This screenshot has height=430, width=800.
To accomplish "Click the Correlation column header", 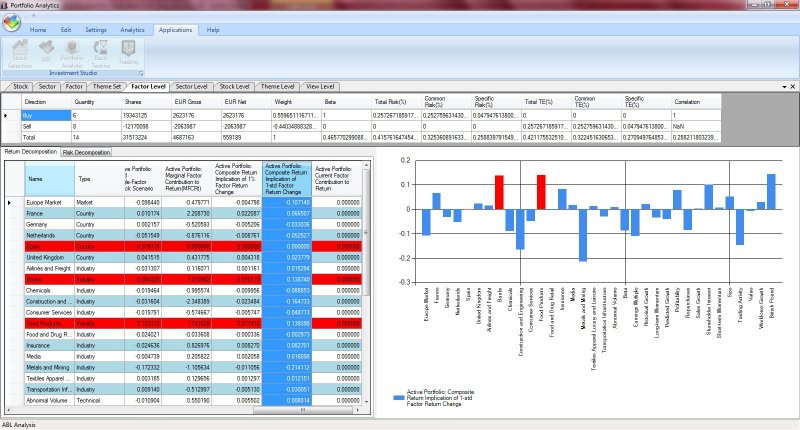I will tap(696, 102).
